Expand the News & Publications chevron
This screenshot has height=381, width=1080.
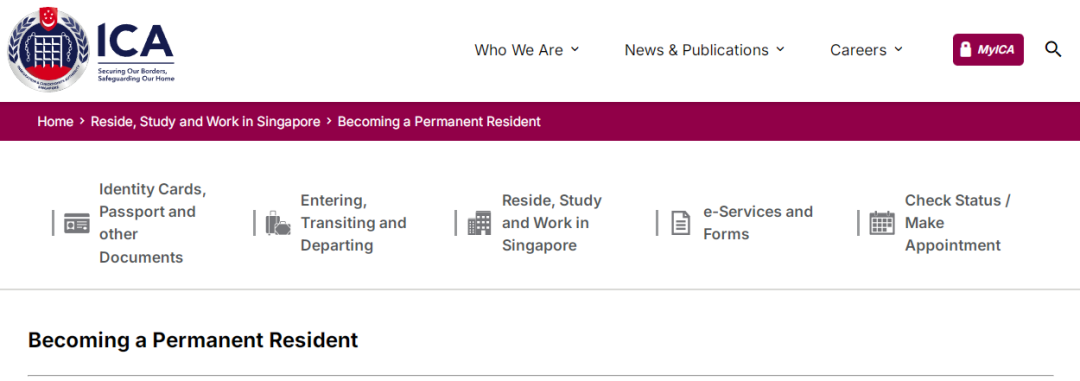[x=780, y=49]
